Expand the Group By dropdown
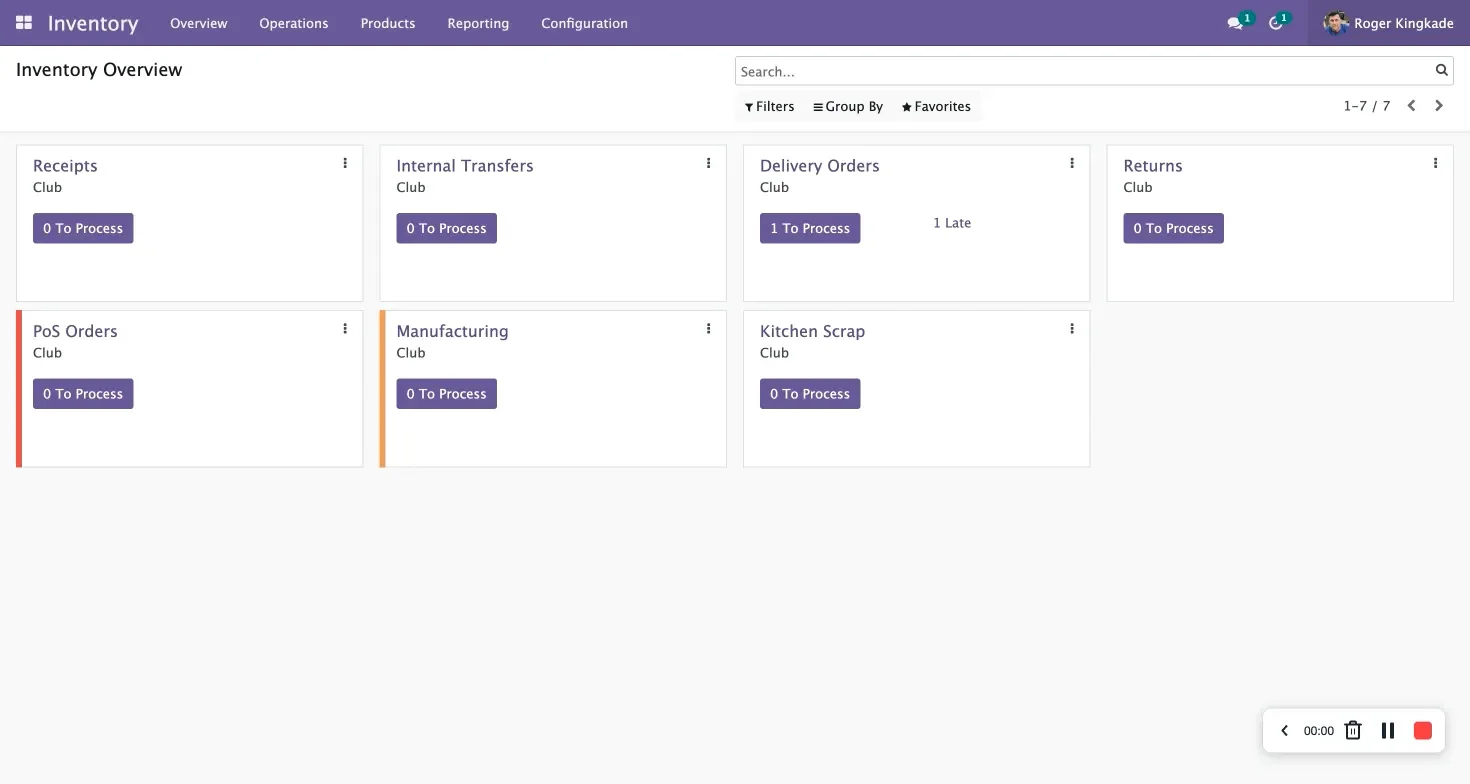 [x=848, y=106]
